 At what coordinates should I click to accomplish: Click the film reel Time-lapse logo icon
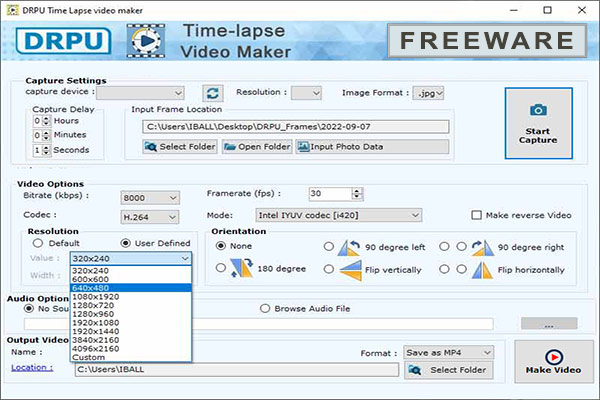(146, 41)
